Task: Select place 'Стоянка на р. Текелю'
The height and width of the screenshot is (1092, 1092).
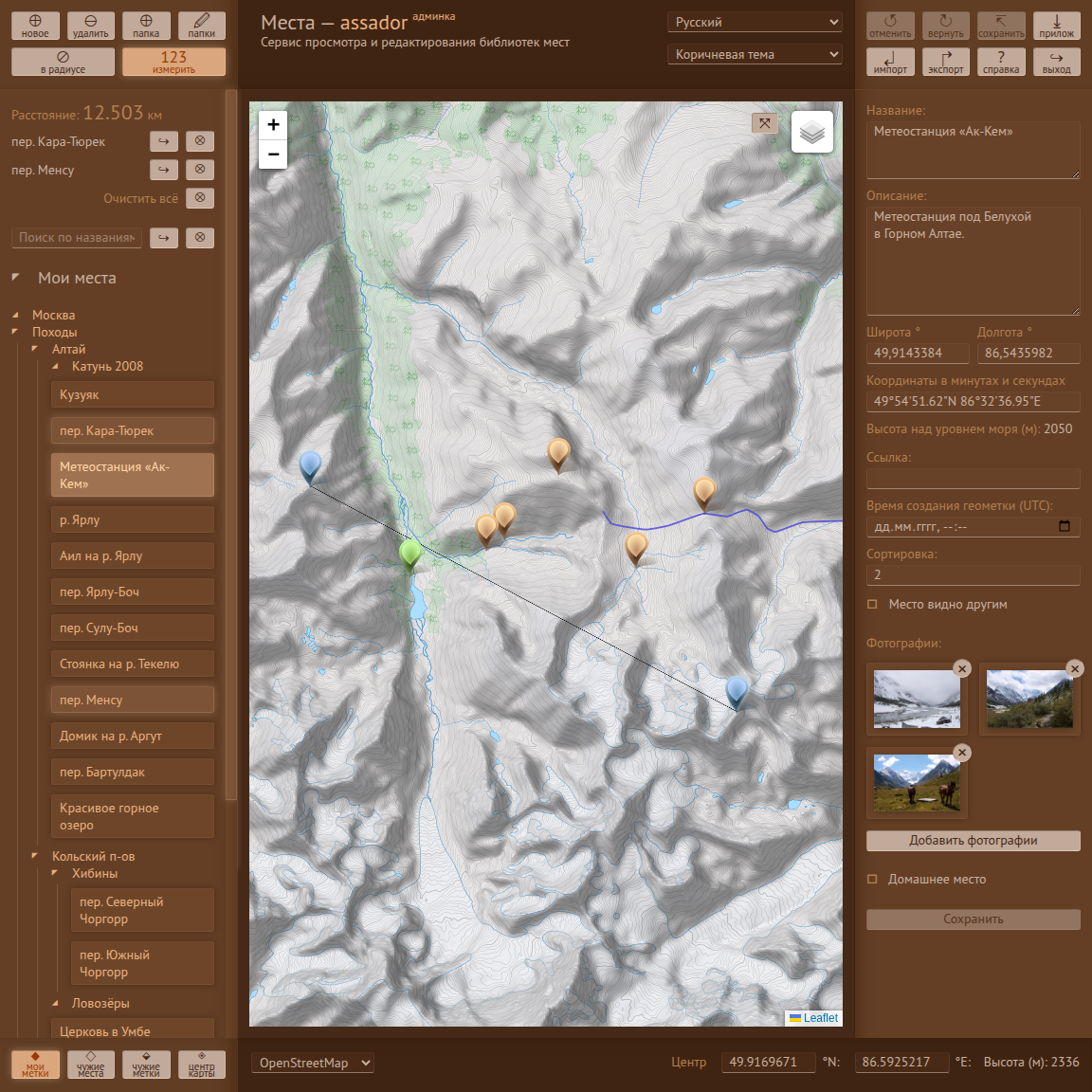Action: [x=133, y=664]
